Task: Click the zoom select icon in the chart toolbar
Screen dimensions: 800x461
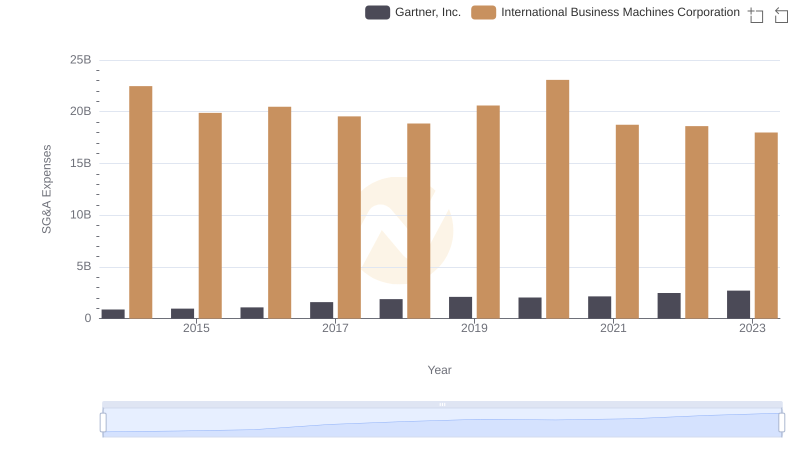Action: tap(756, 15)
